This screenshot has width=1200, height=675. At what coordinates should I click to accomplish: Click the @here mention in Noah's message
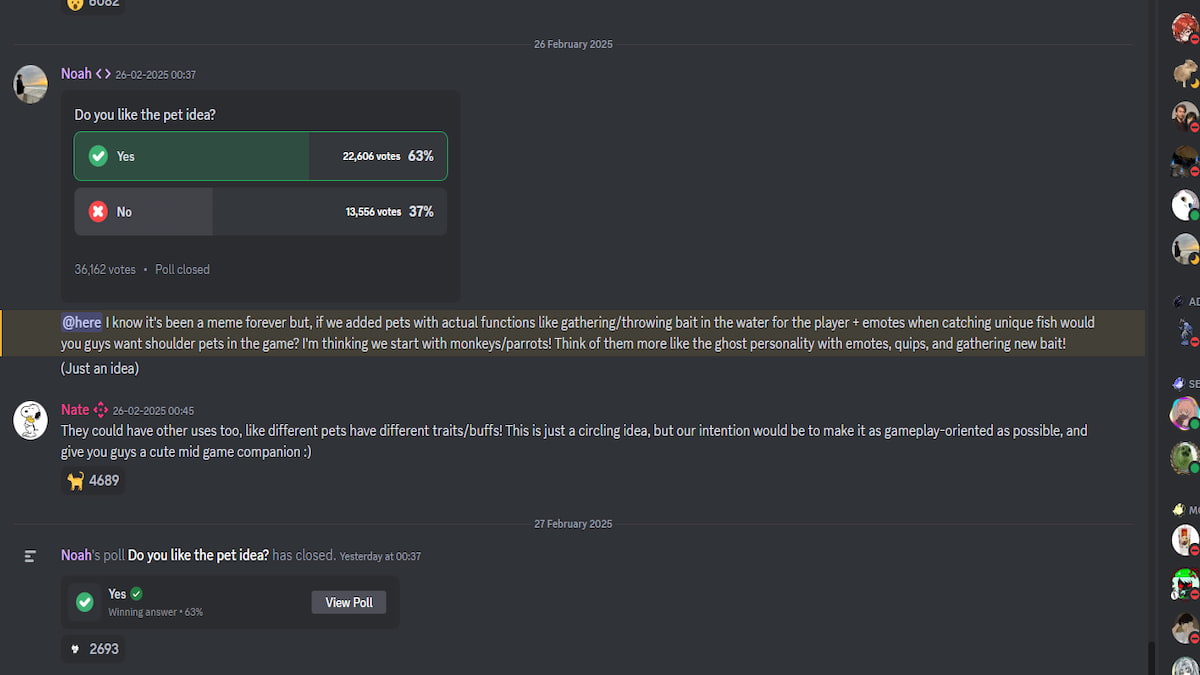coord(82,322)
